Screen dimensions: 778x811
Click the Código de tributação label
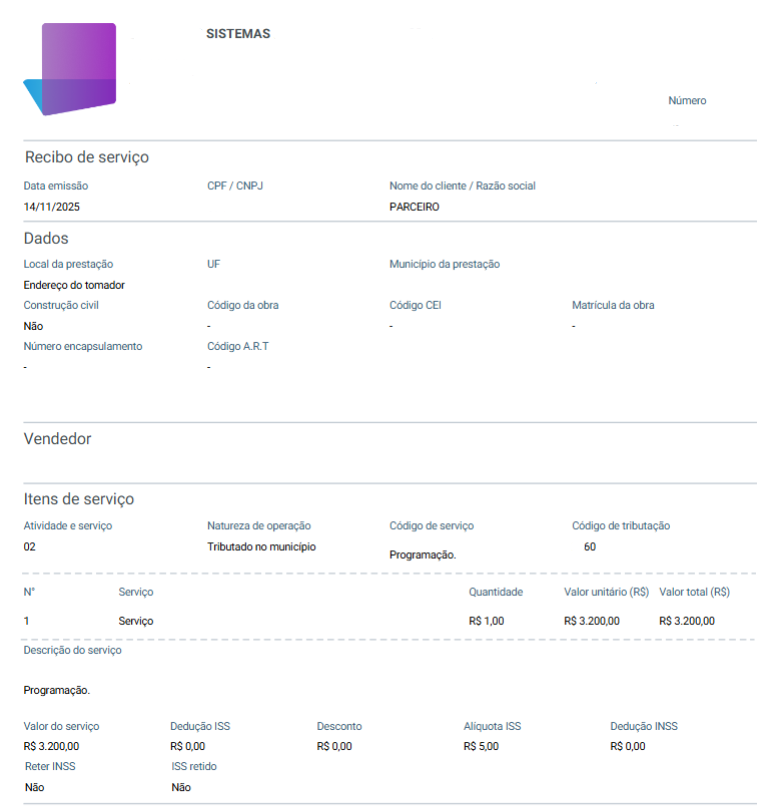pyautogui.click(x=621, y=525)
